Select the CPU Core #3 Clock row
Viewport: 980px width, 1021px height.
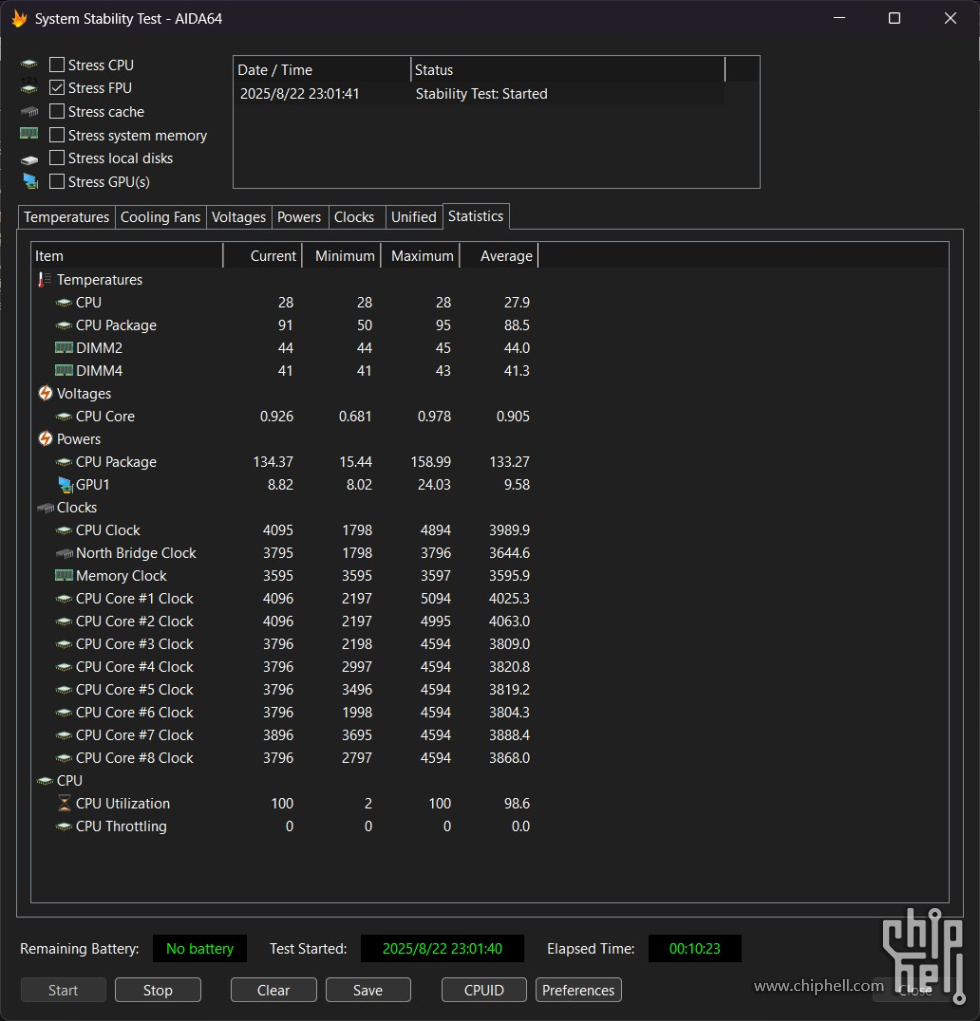coord(283,644)
